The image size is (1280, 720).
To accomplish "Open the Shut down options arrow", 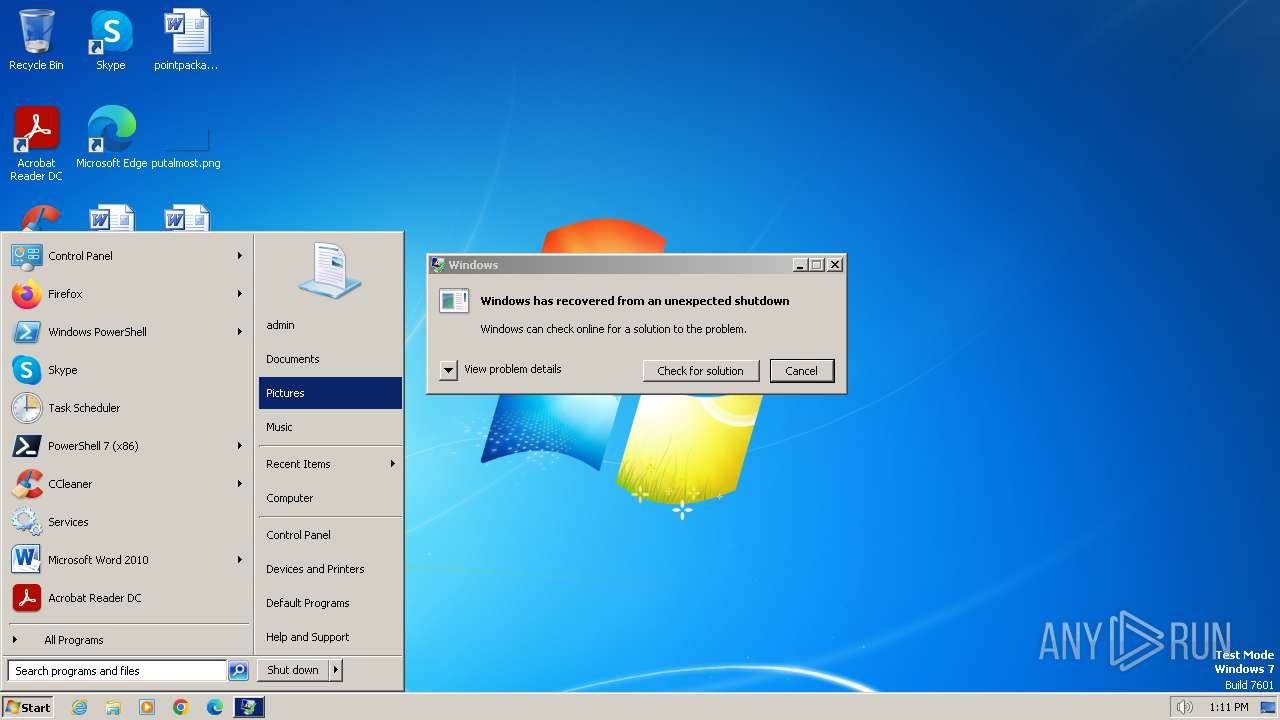I will point(336,670).
